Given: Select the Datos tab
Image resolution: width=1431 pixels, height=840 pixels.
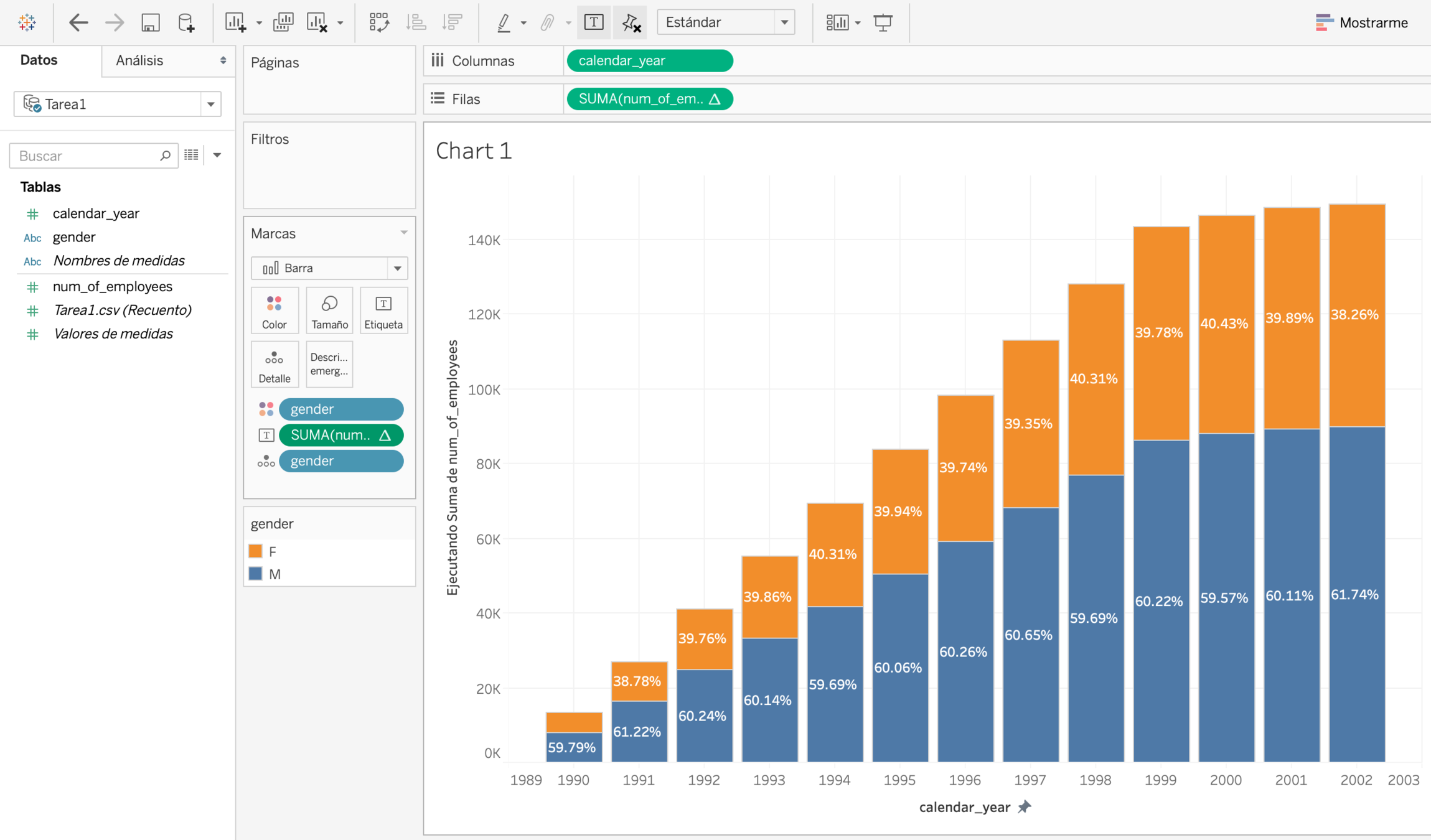Looking at the screenshot, I should (39, 60).
